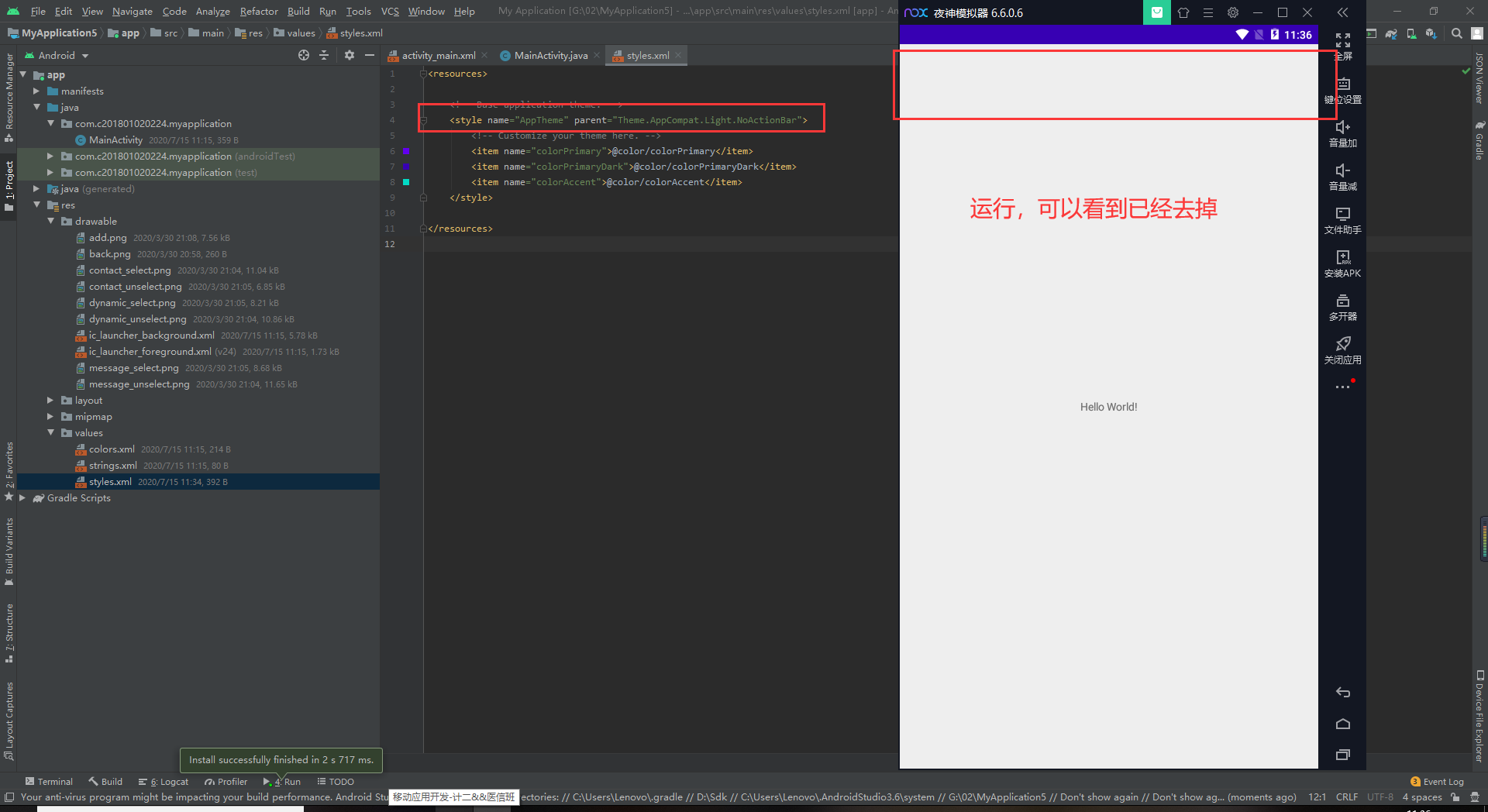Image resolution: width=1488 pixels, height=812 pixels.
Task: Switch to MainActivity.java editor tab
Action: point(551,55)
